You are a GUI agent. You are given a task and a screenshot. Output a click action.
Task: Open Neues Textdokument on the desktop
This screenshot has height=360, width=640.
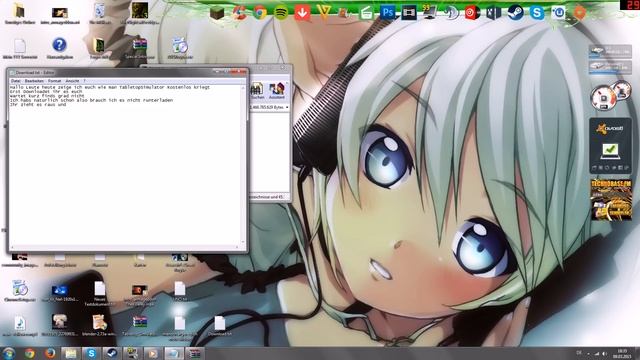(100, 292)
